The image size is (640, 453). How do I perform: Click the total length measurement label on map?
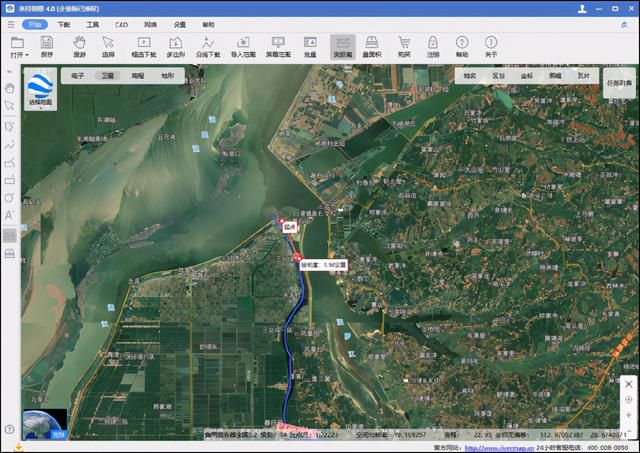(x=324, y=265)
